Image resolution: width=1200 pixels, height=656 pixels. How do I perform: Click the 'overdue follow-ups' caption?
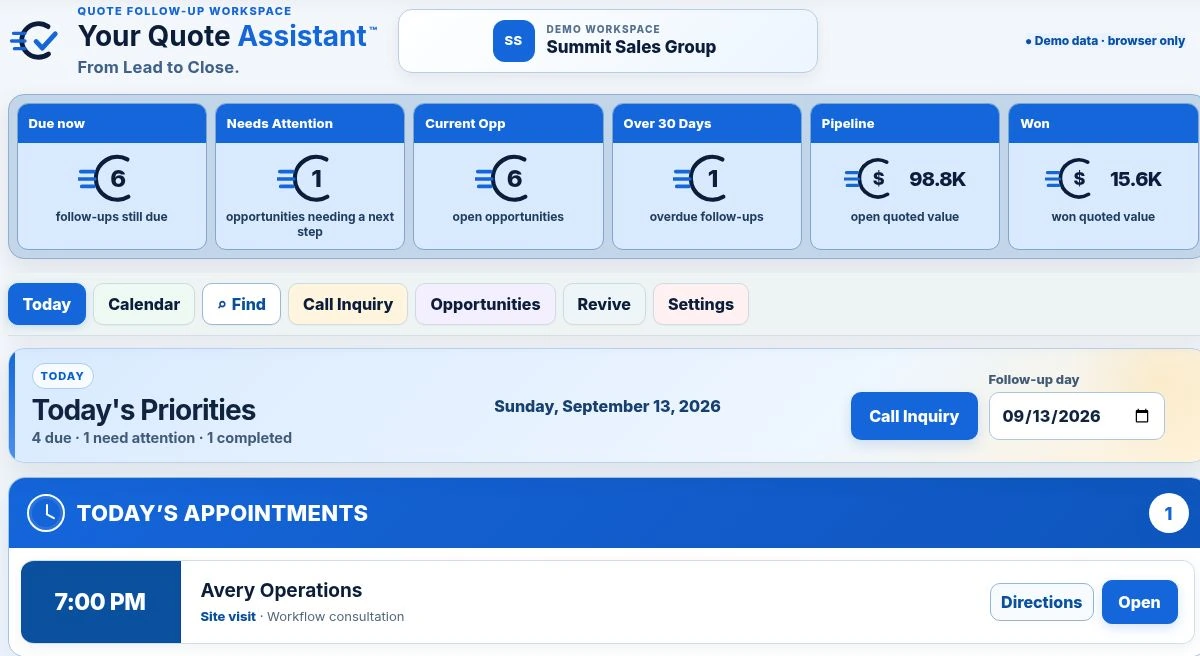tap(707, 216)
